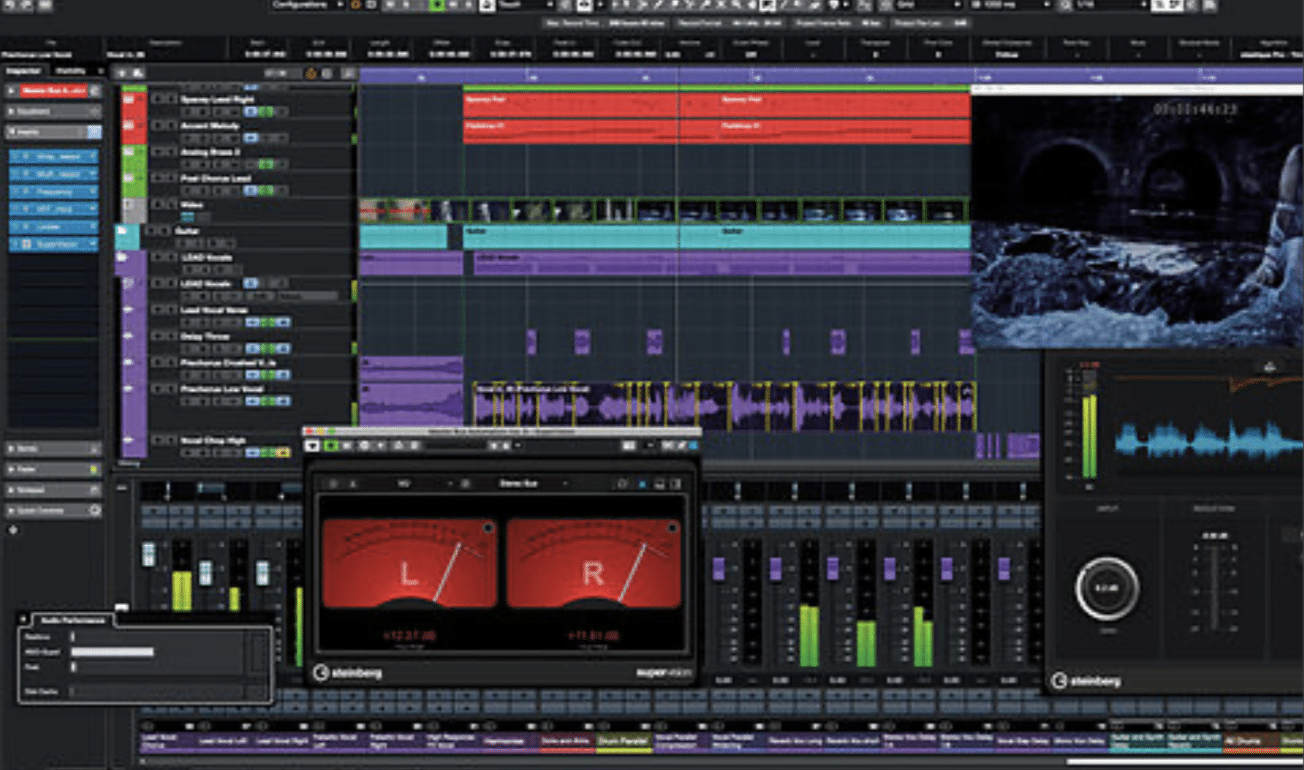Click the horizontal scrollbar at mixer bottom
Image resolution: width=1304 pixels, height=770 pixels.
tap(1185, 761)
